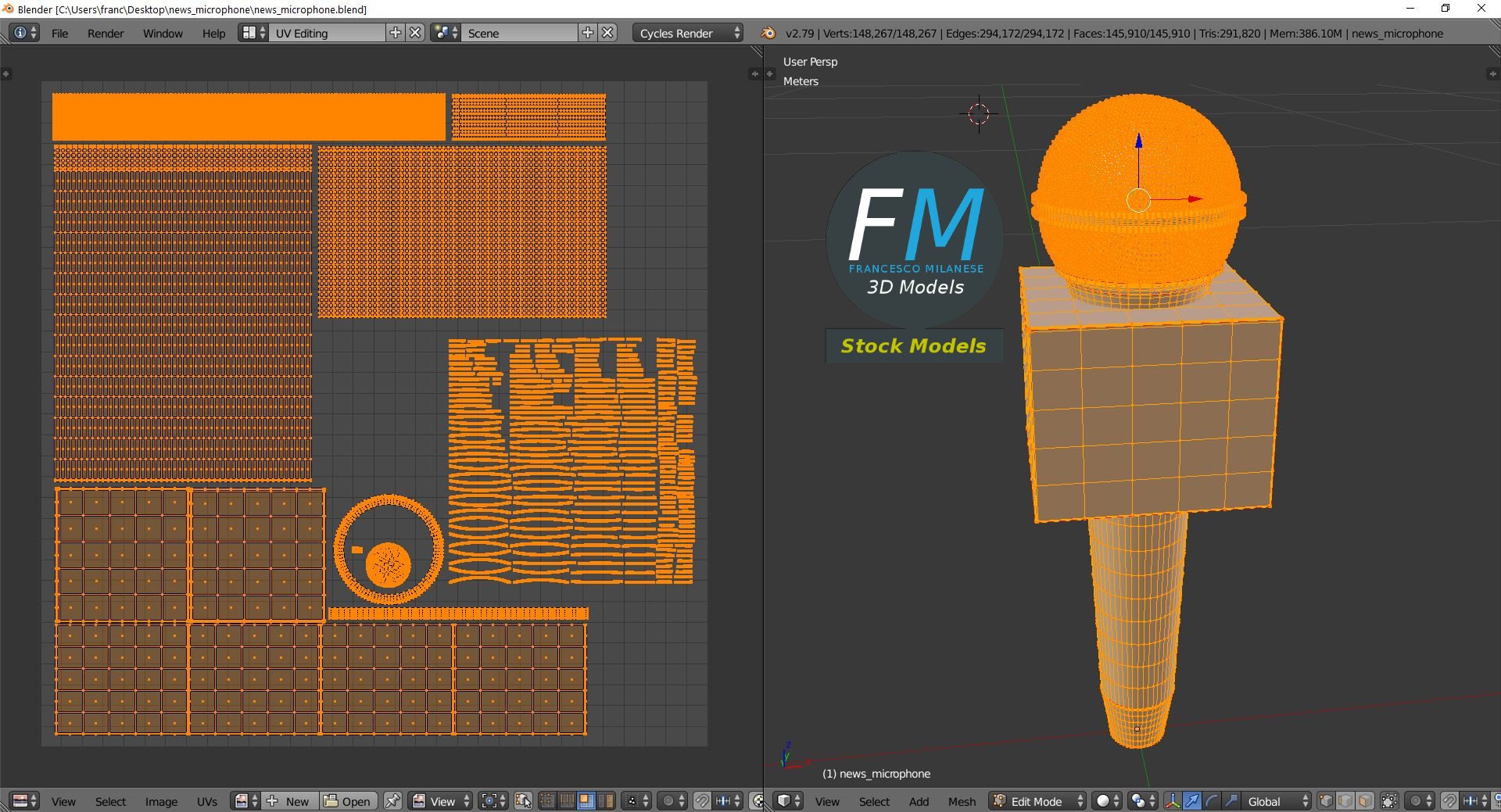Open the UVs menu
This screenshot has height=812, width=1501.
pyautogui.click(x=207, y=802)
